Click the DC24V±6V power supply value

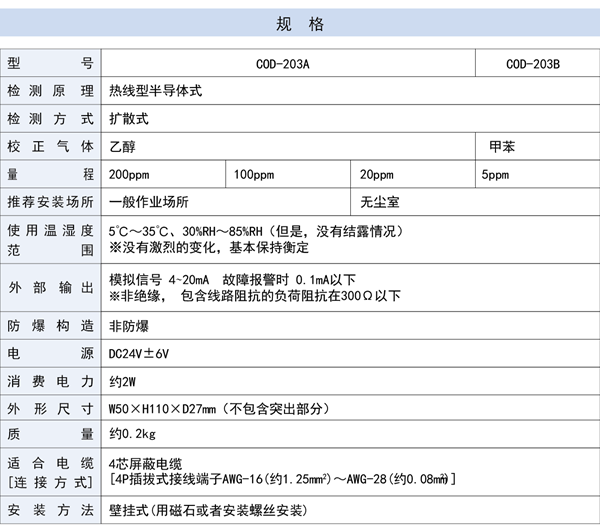click(140, 353)
